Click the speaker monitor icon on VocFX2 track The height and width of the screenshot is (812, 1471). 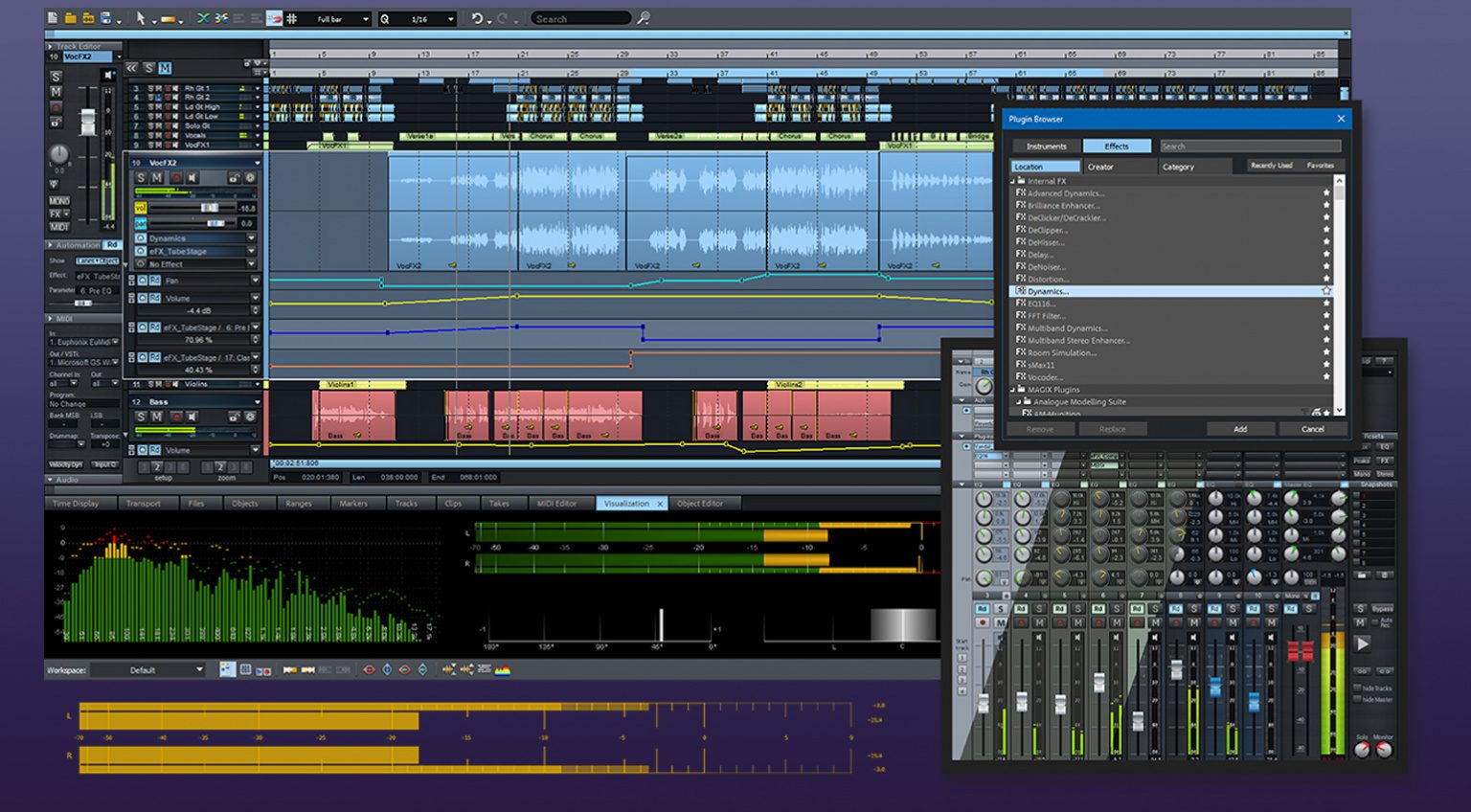click(192, 178)
